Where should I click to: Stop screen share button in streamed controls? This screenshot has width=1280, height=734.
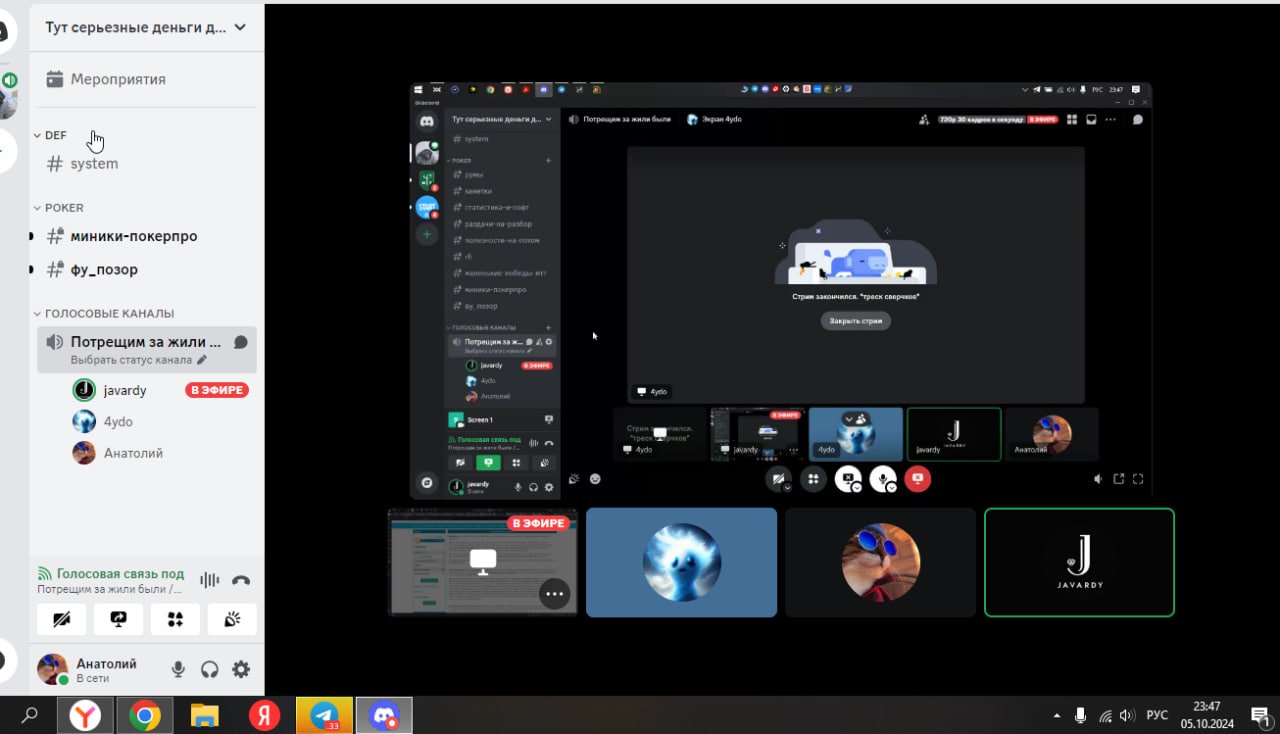pos(848,479)
